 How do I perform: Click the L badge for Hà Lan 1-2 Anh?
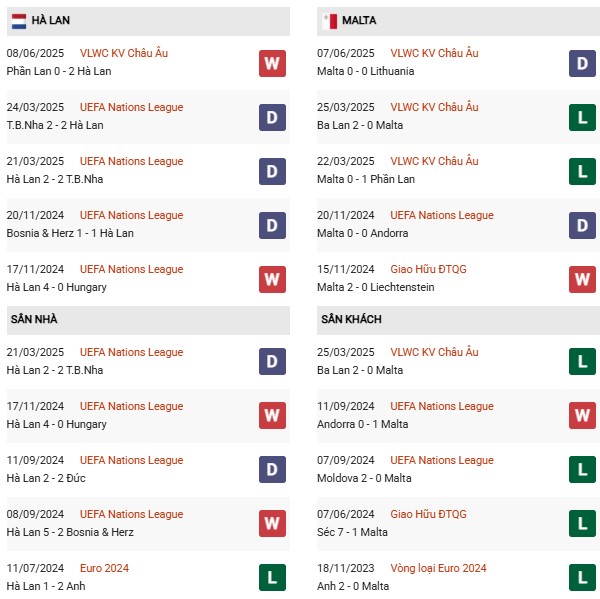[272, 578]
